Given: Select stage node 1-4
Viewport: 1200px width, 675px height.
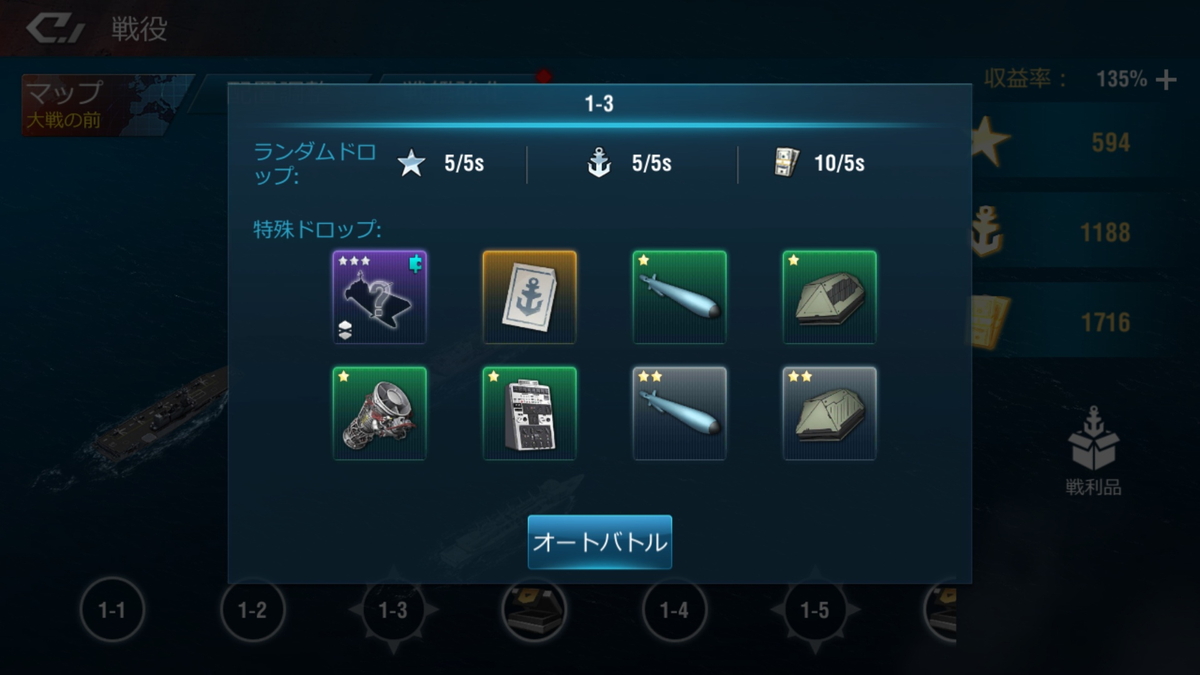Looking at the screenshot, I should 674,610.
